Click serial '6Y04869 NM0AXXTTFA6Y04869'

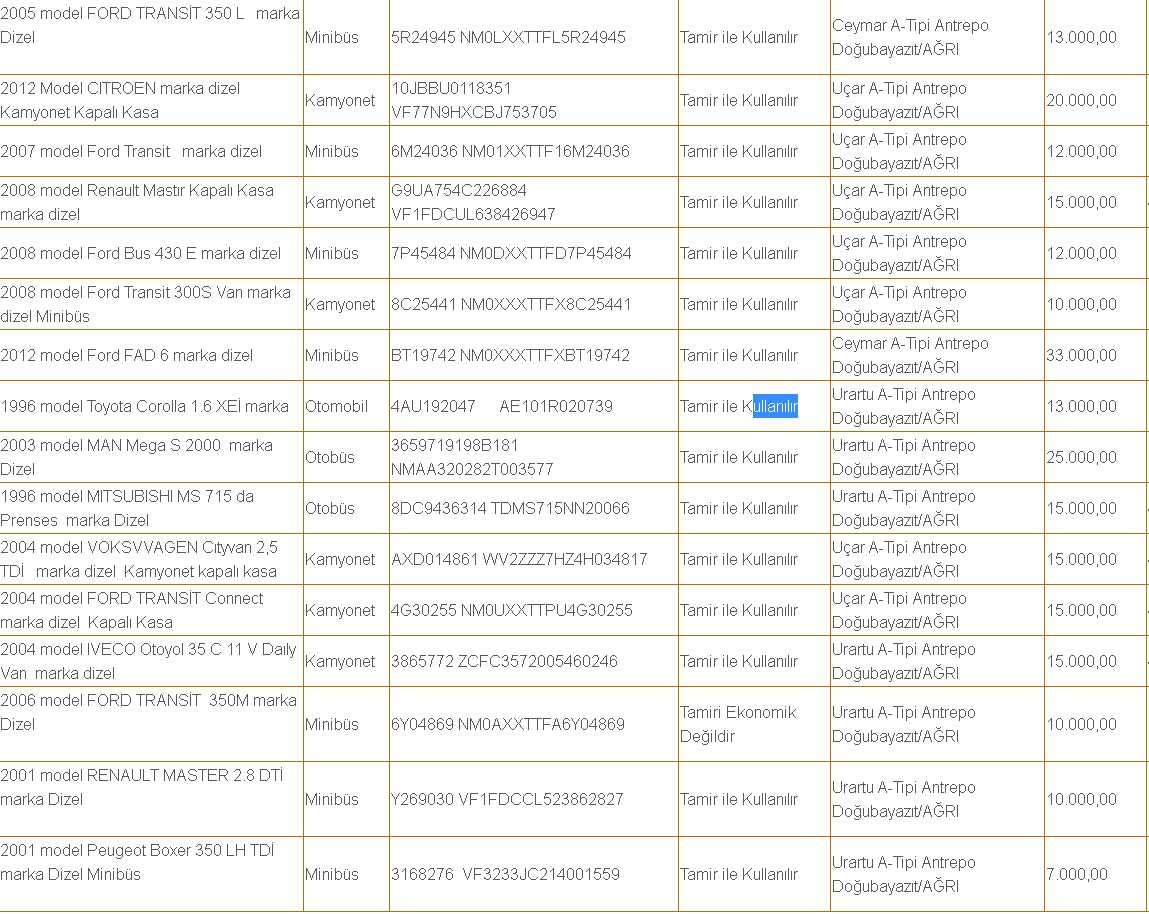(x=508, y=725)
